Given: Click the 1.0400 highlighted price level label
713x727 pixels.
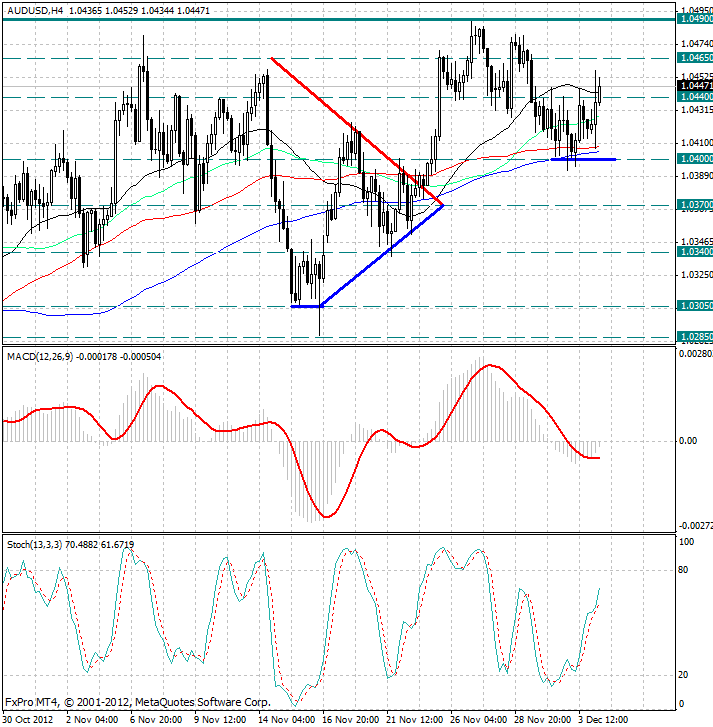Looking at the screenshot, I should click(695, 159).
